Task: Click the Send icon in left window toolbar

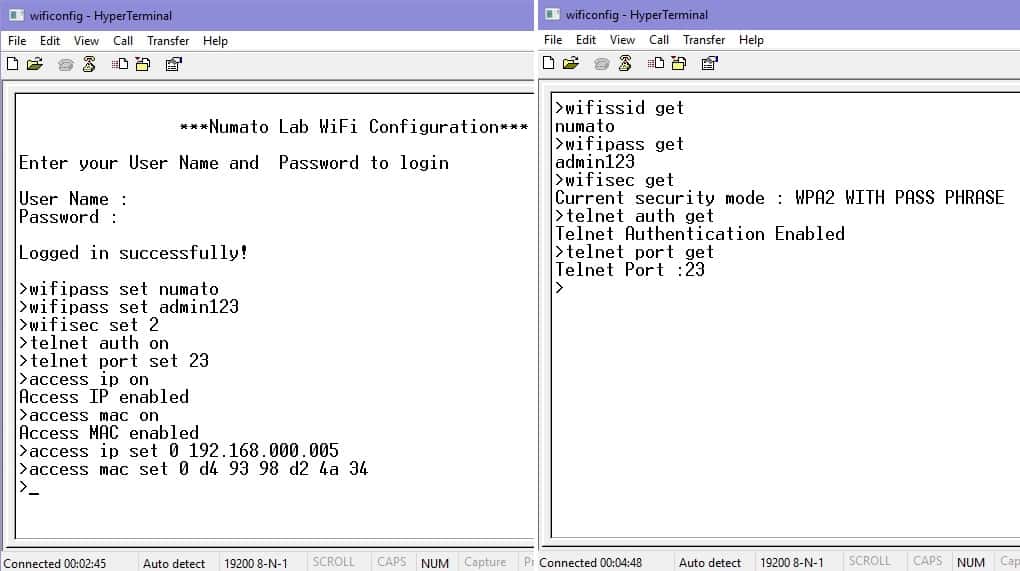Action: pos(121,64)
